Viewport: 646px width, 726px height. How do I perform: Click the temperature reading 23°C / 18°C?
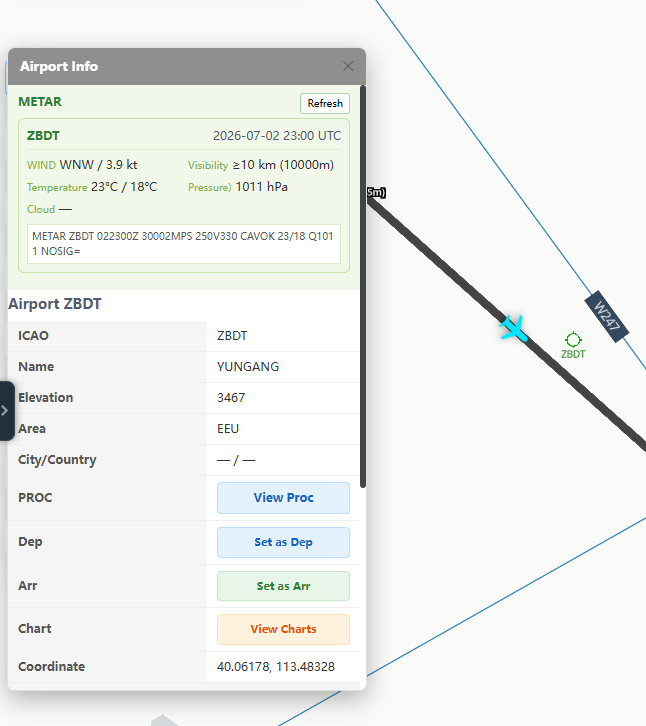click(124, 187)
